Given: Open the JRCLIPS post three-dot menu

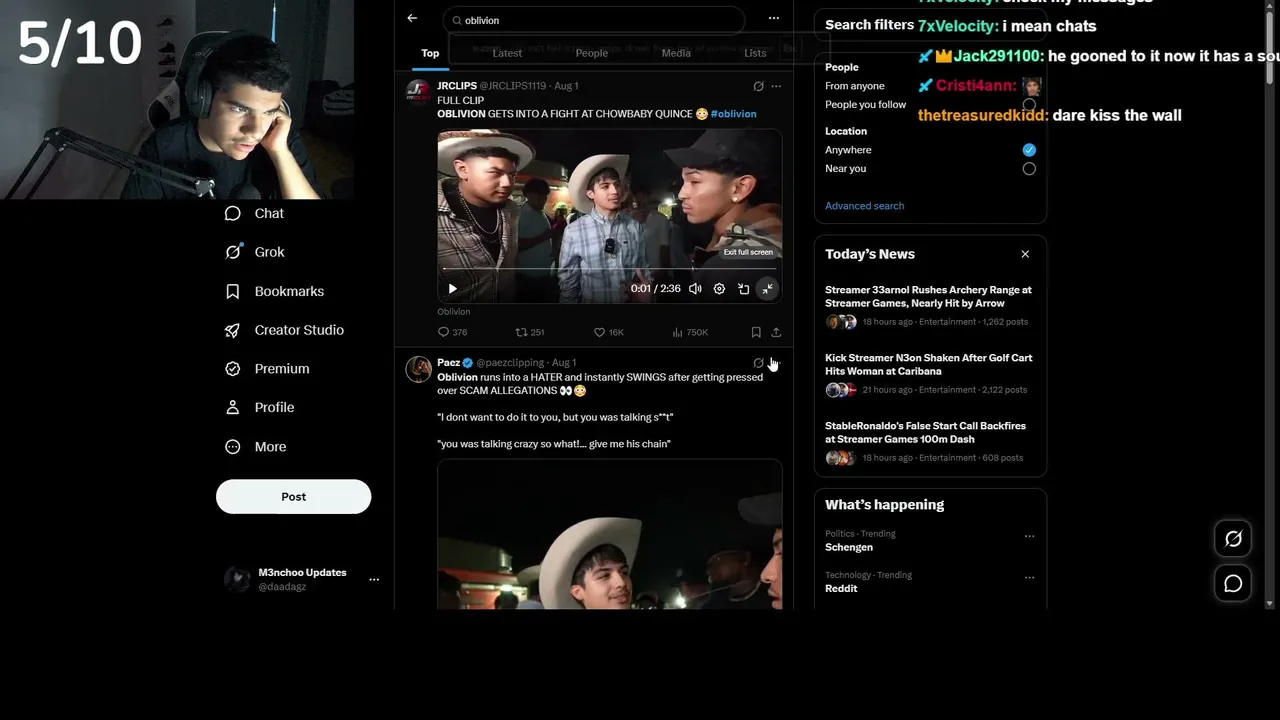Looking at the screenshot, I should [776, 86].
